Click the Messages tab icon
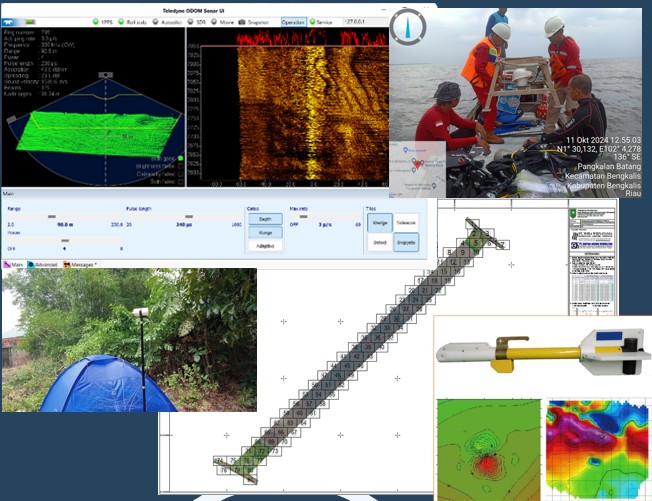This screenshot has width=652, height=501. click(67, 264)
